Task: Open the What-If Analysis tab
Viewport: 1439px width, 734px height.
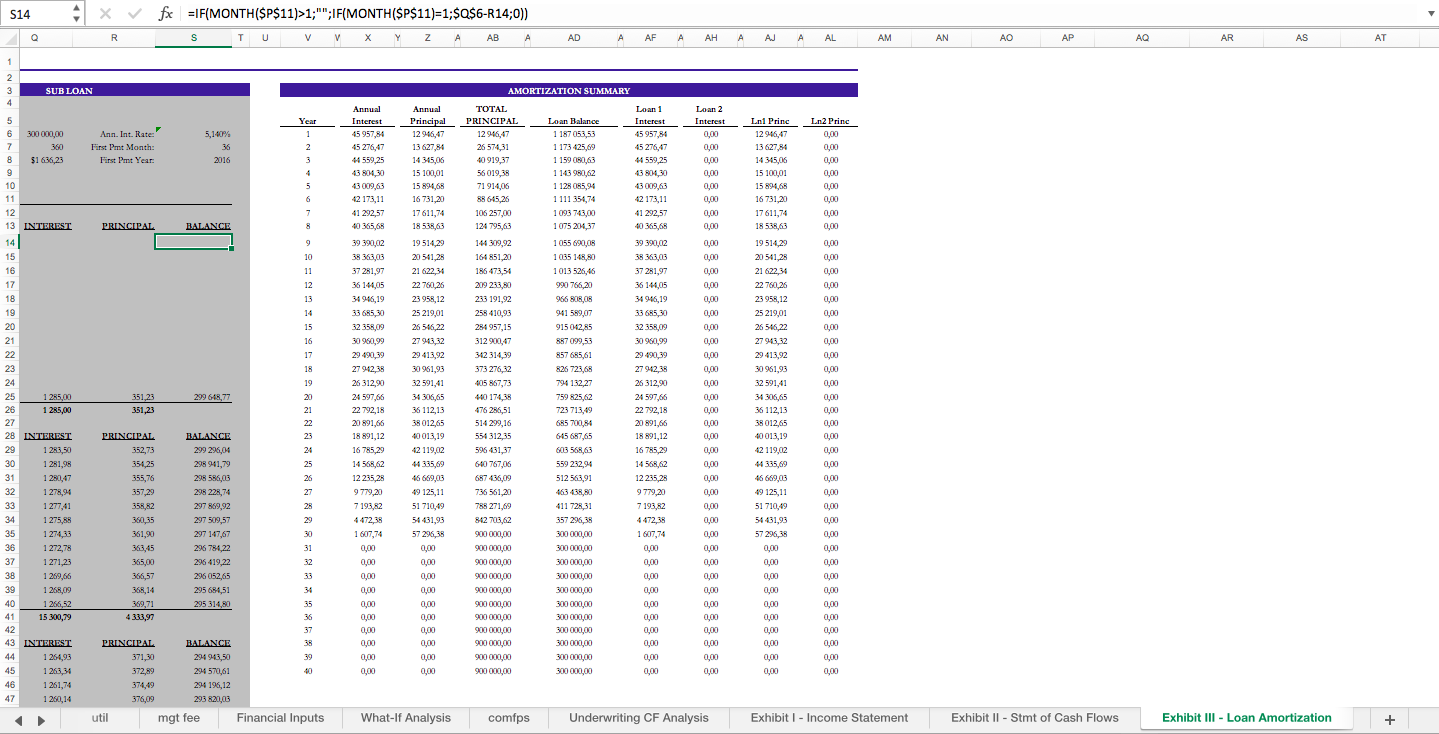Action: click(405, 718)
